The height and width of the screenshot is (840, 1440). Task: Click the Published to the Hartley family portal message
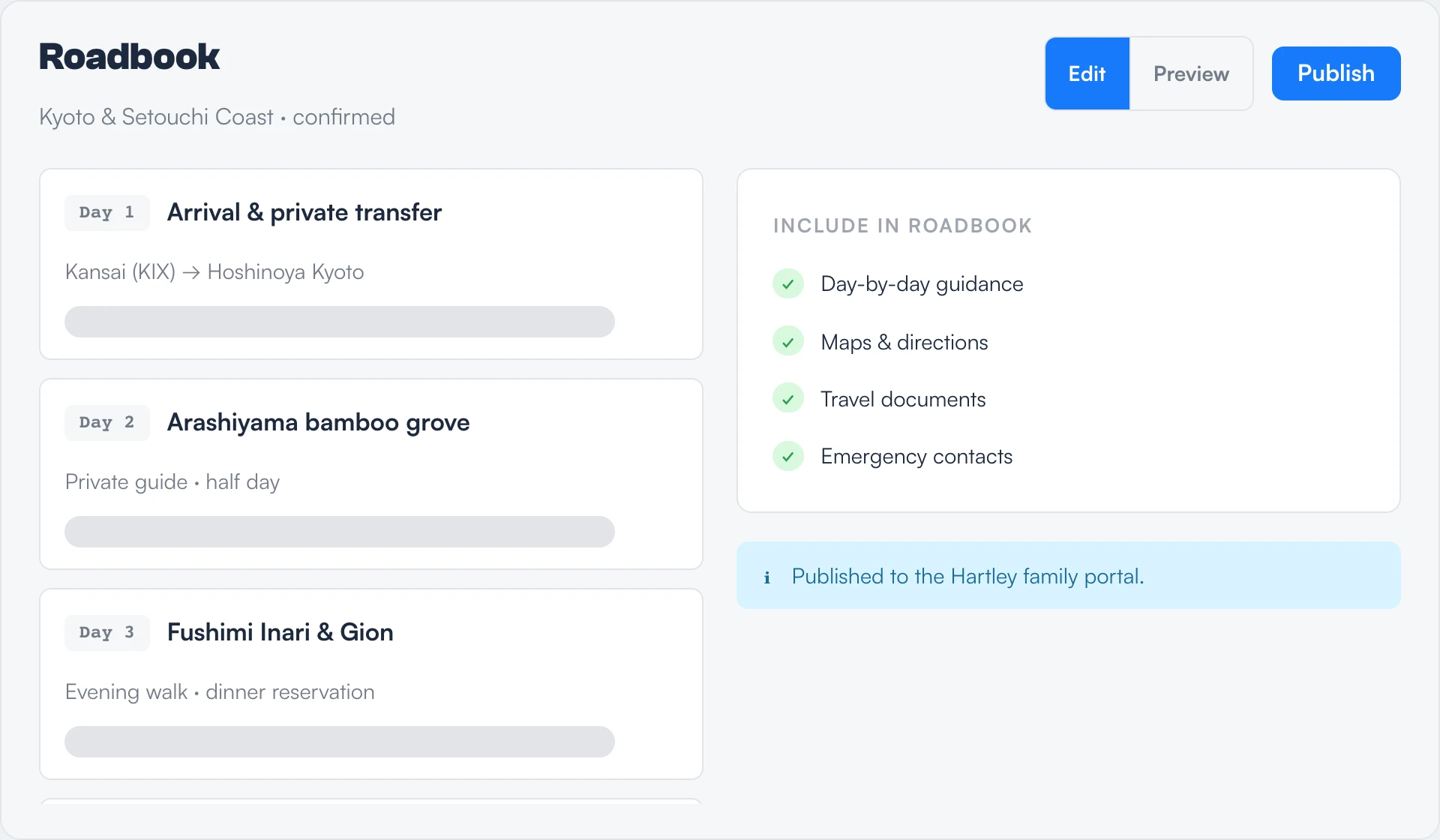coord(967,577)
